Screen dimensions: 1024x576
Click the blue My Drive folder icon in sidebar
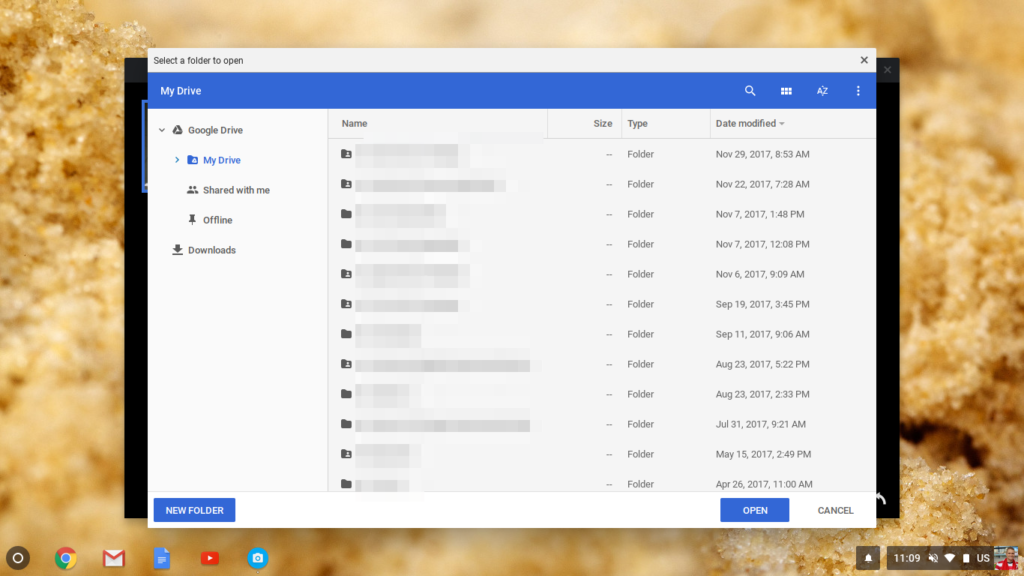(x=196, y=159)
